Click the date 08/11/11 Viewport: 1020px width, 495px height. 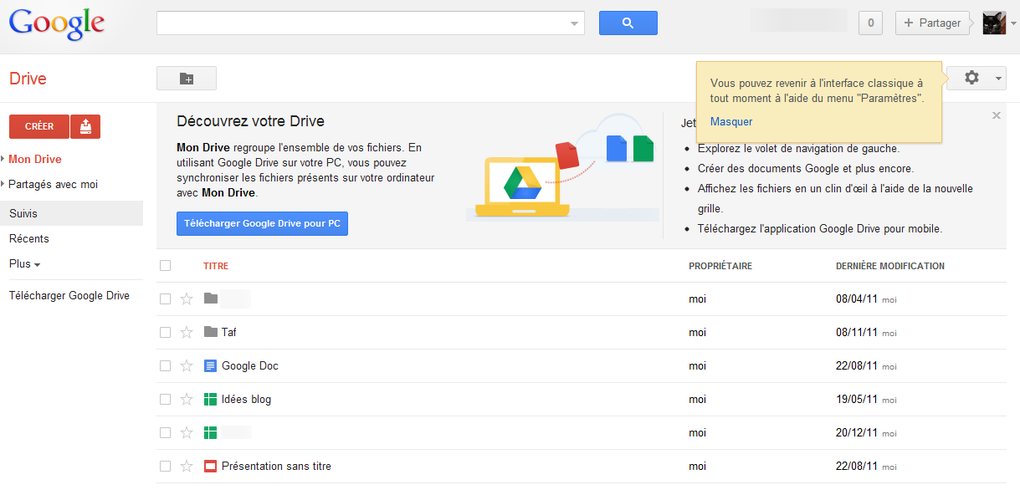[857, 332]
